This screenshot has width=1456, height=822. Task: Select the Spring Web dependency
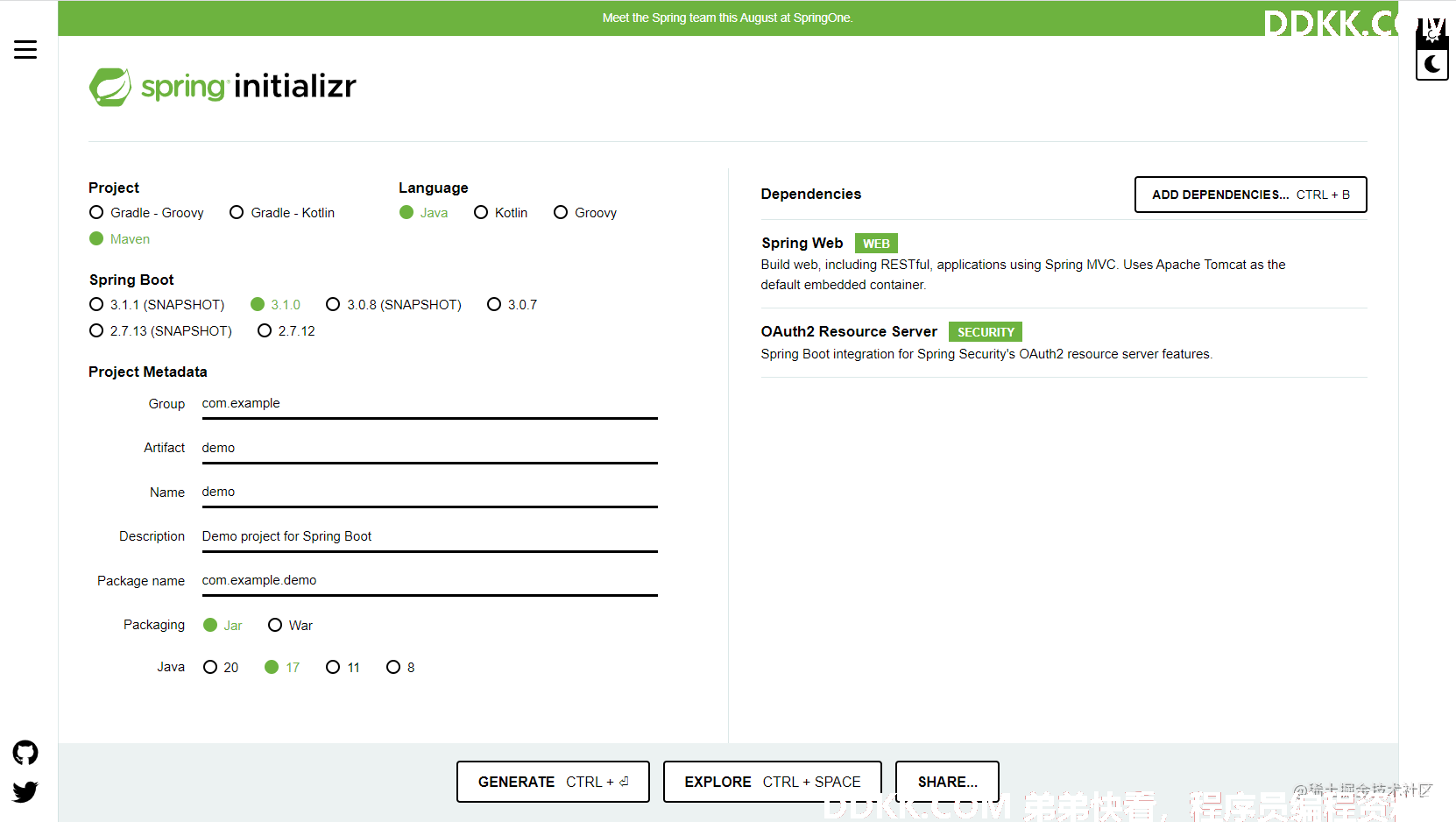coord(1064,264)
